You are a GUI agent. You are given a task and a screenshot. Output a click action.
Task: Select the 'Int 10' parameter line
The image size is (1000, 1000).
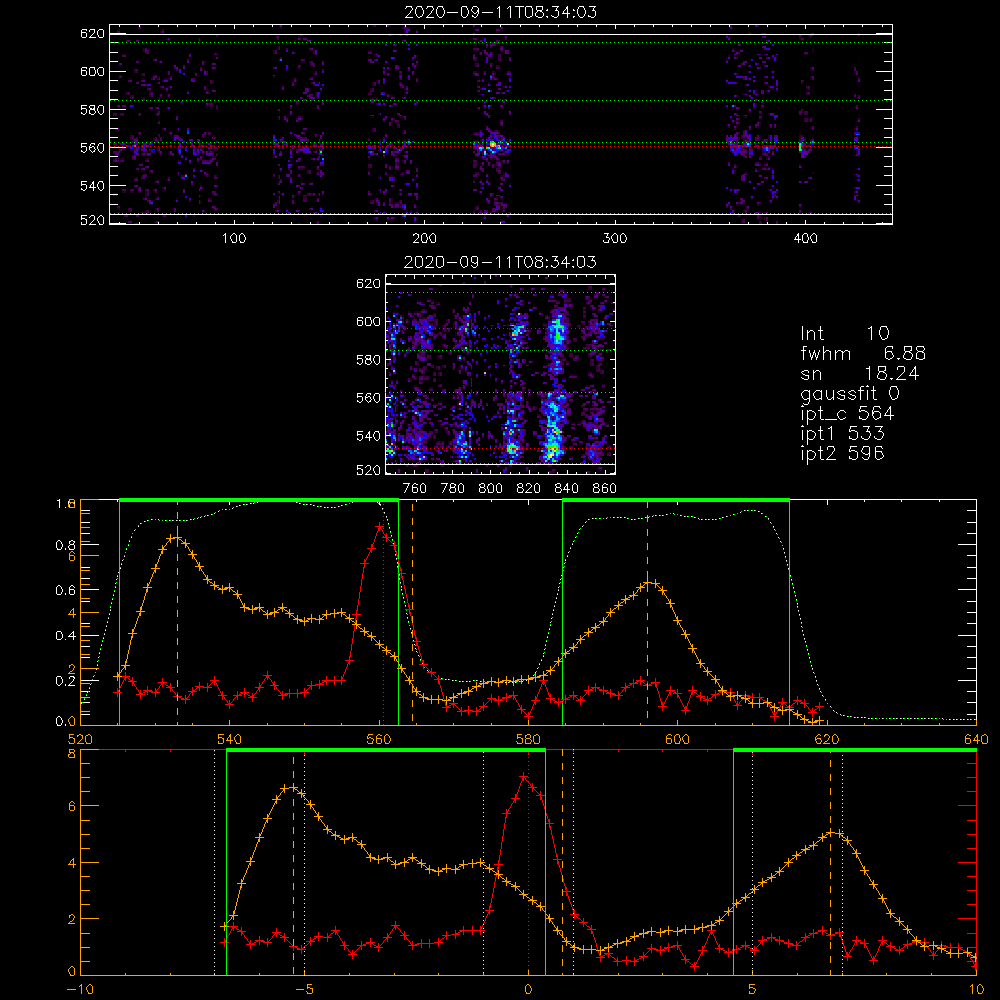[x=844, y=333]
